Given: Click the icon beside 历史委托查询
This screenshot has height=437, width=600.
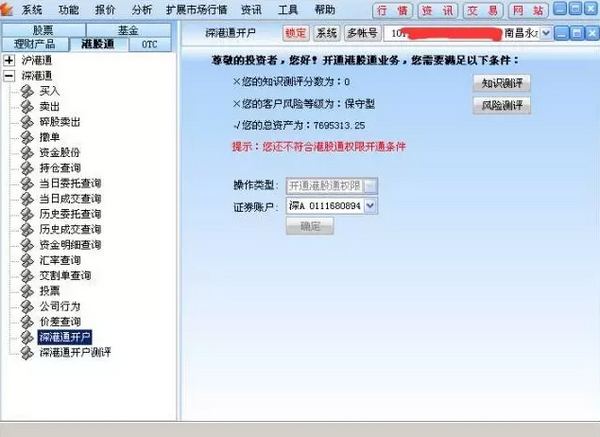Looking at the screenshot, I should pyautogui.click(x=27, y=214).
